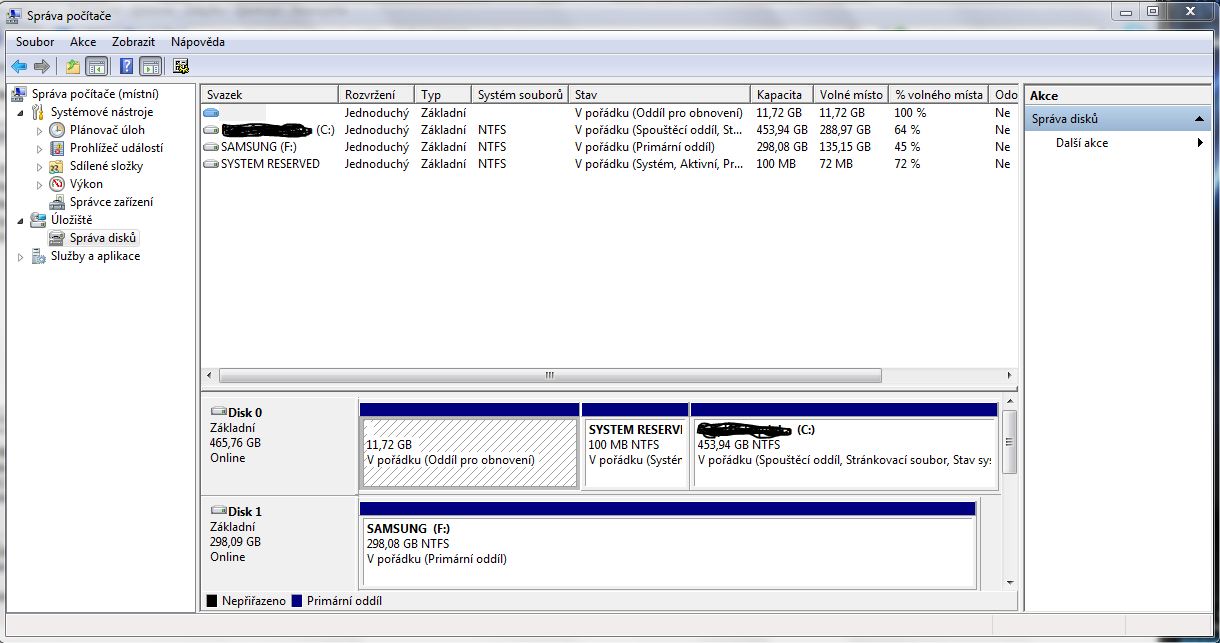Viewport: 1220px width, 643px height.
Task: Collapse the Správa disků actions section arrow
Action: click(1200, 119)
